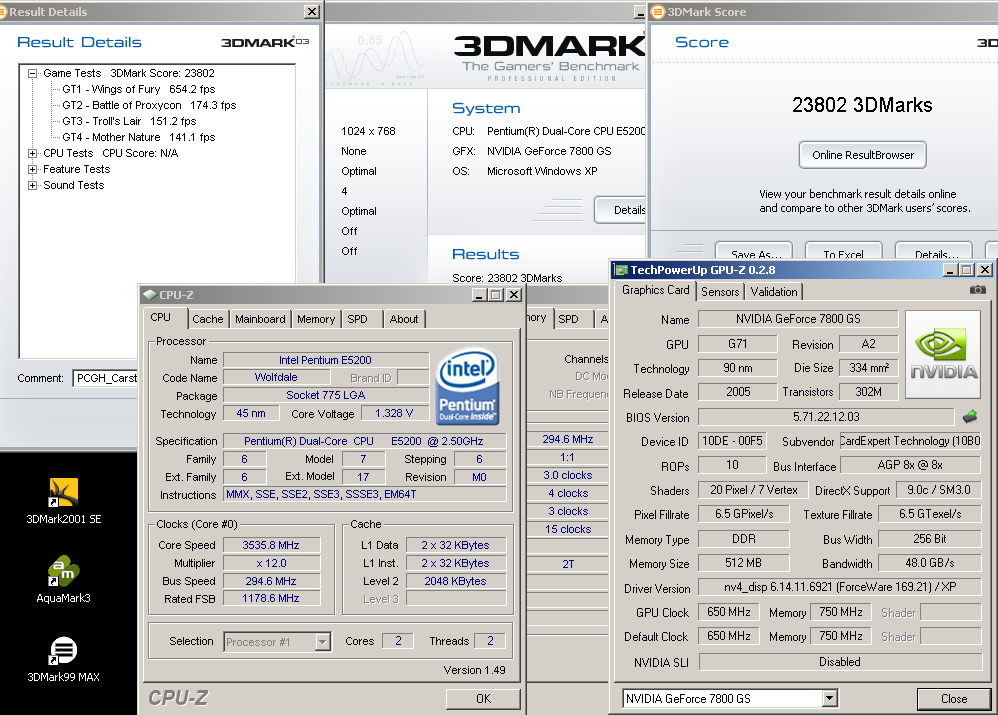Click the NVIDIA logo in GPU-Z
This screenshot has height=716, width=998.
[x=943, y=354]
